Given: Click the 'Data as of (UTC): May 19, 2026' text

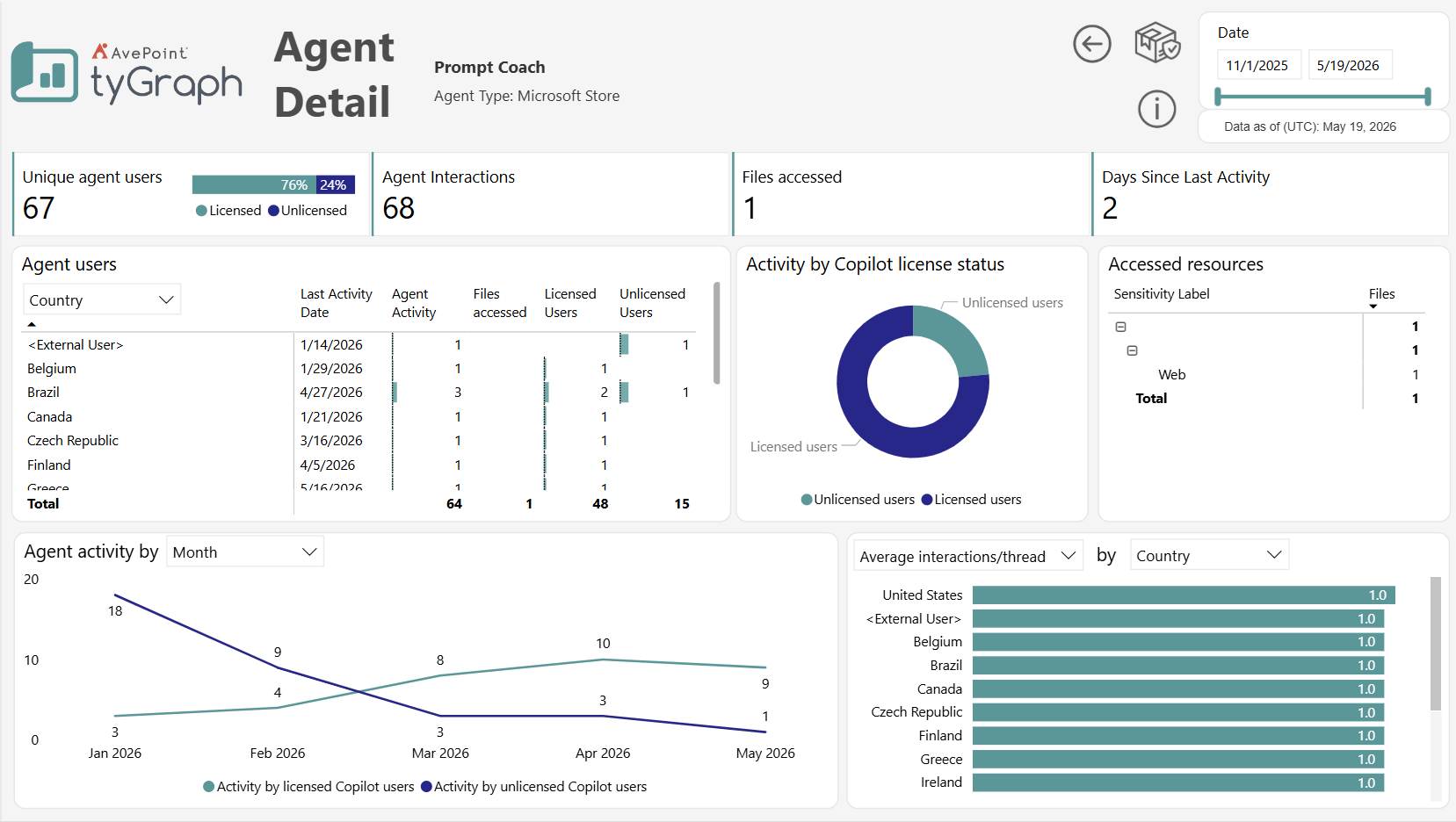Looking at the screenshot, I should click(x=1310, y=126).
